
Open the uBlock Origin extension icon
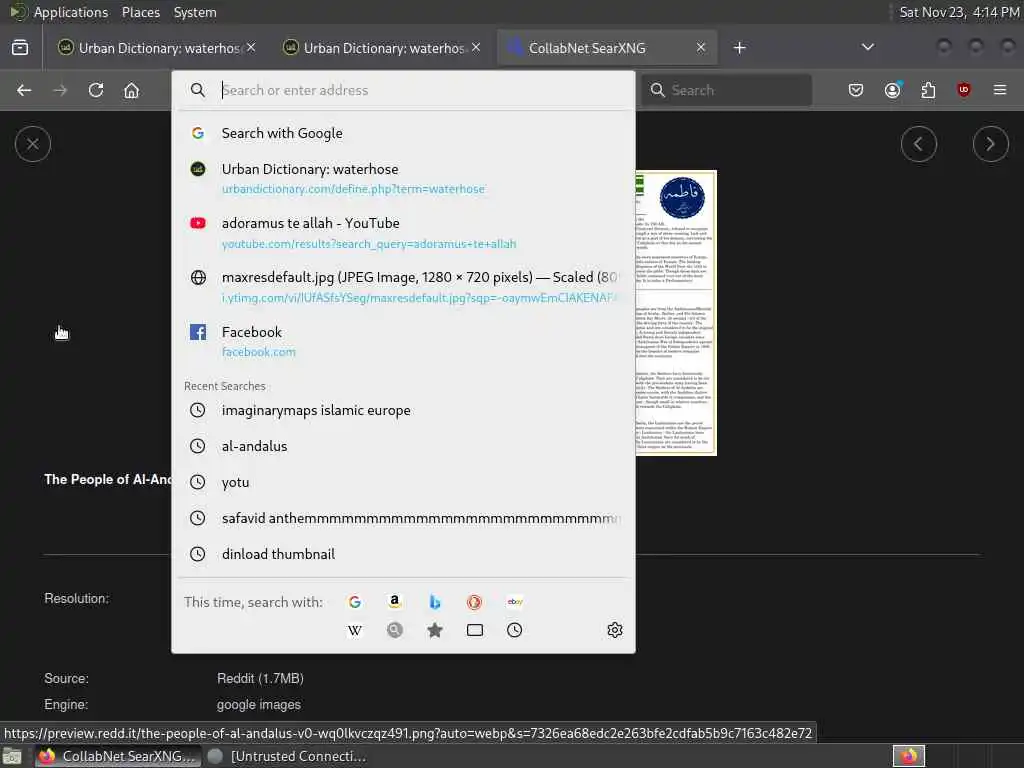[963, 90]
